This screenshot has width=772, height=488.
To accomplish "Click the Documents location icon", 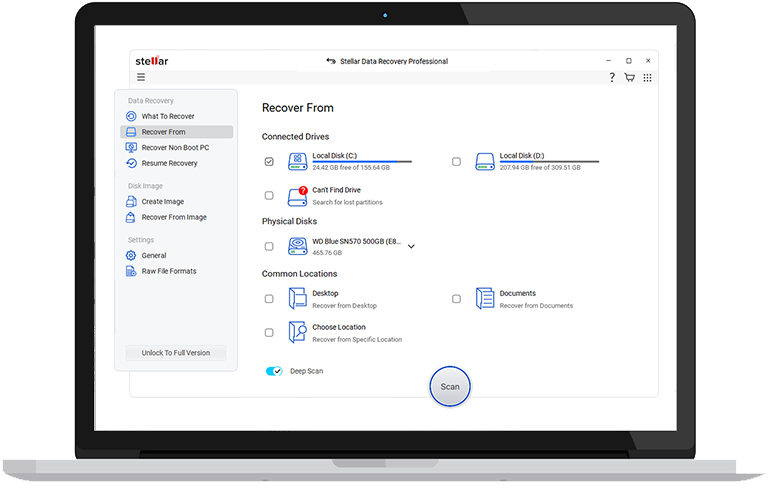I will tap(485, 298).
